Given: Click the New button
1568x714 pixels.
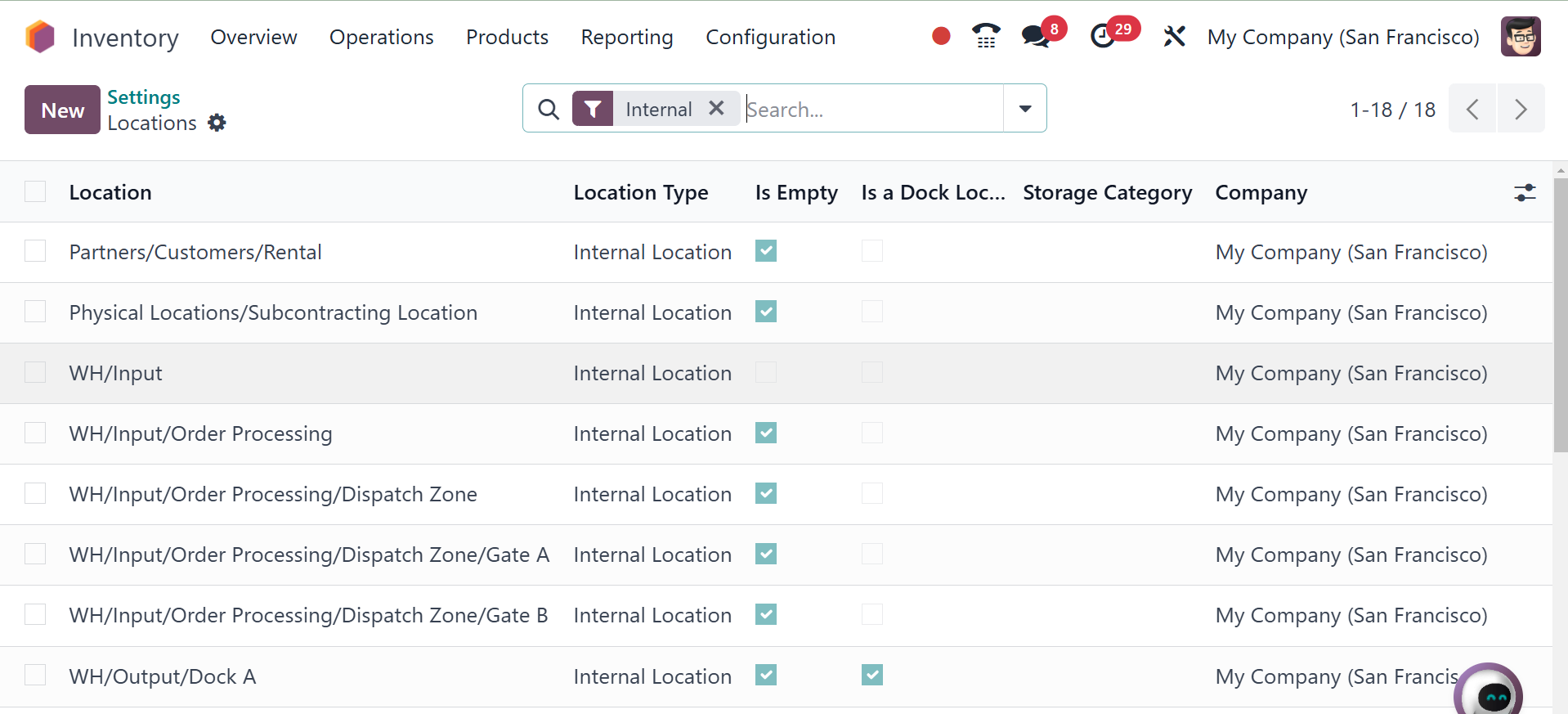Looking at the screenshot, I should coord(62,110).
